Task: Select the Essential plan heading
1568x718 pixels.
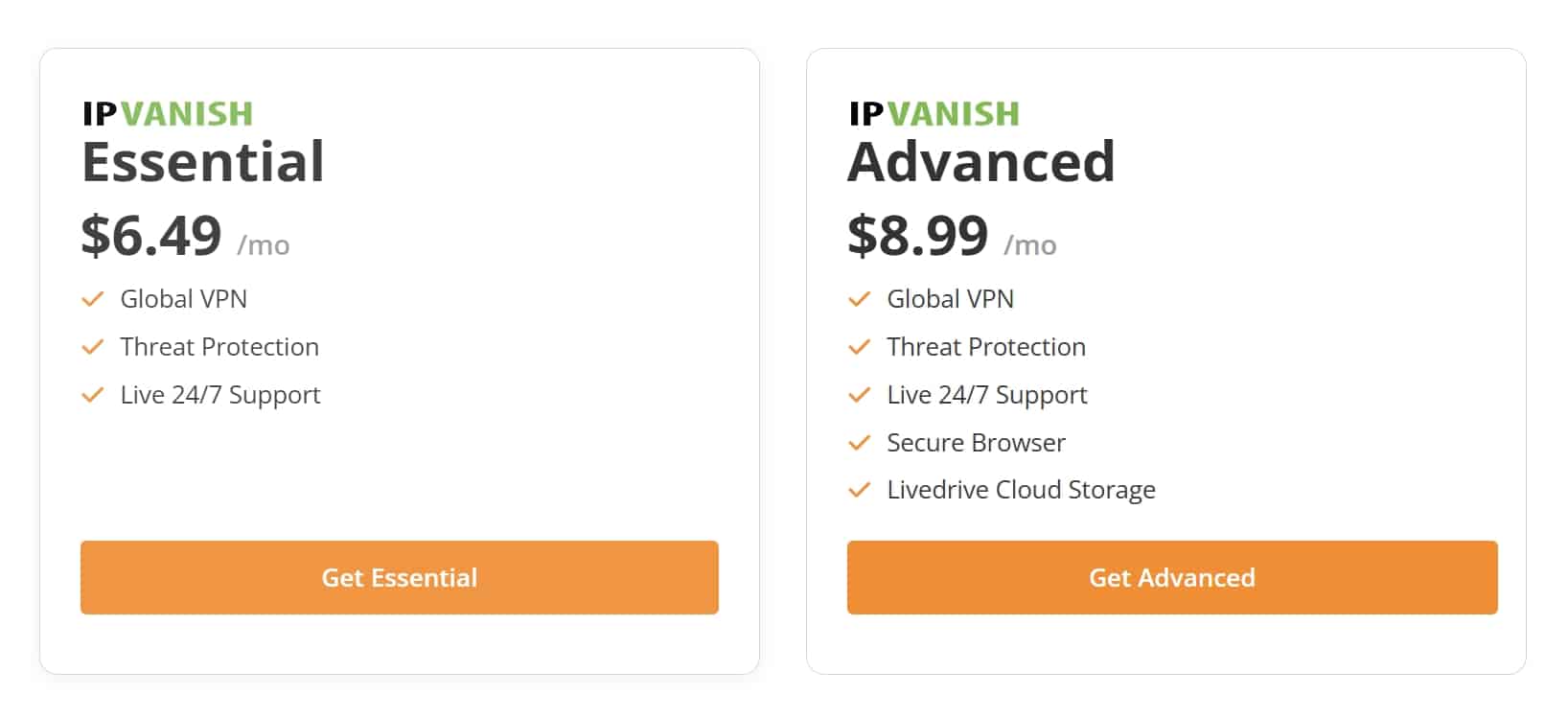Action: 203,161
